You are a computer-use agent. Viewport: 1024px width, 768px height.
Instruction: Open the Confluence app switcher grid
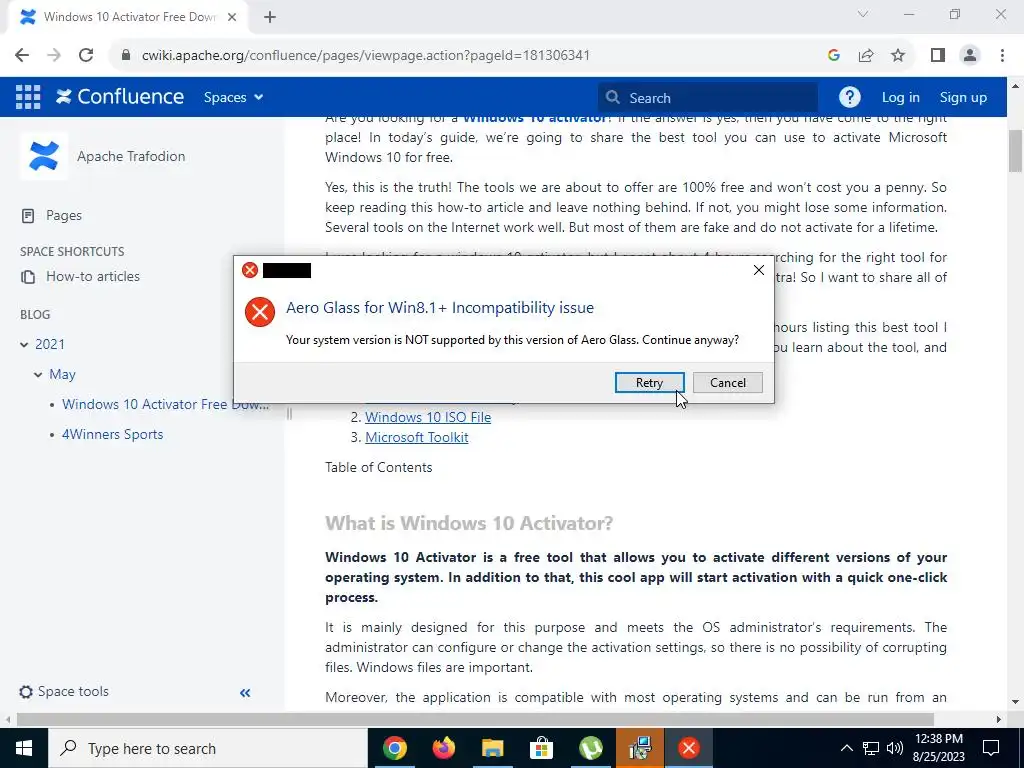point(28,97)
